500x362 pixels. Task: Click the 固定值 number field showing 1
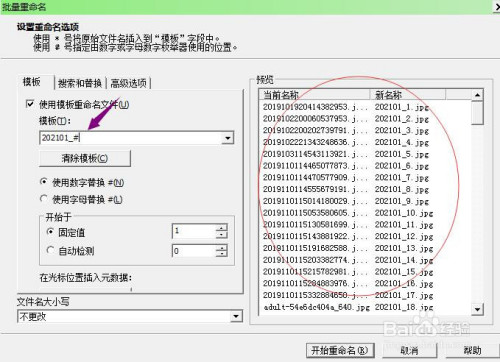(194, 231)
